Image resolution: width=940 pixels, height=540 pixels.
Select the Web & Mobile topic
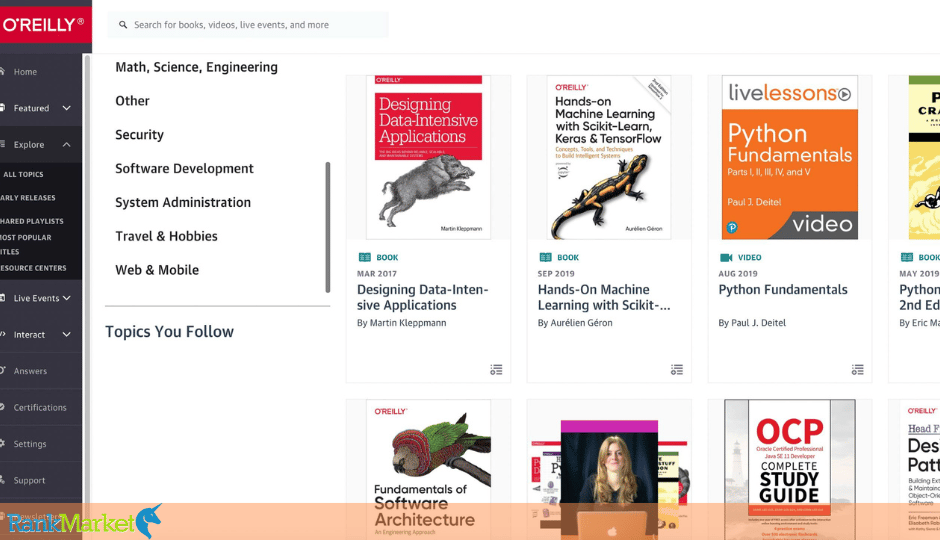(156, 270)
